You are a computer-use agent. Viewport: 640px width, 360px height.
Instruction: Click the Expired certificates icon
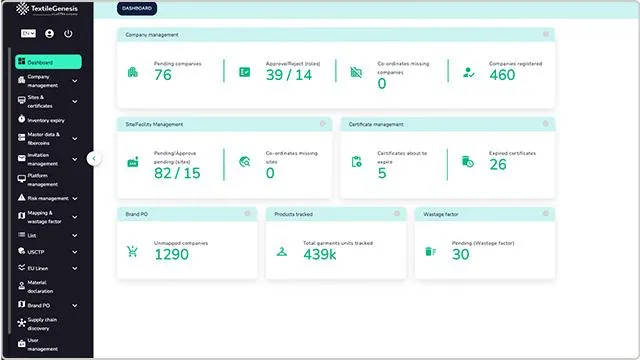click(468, 162)
